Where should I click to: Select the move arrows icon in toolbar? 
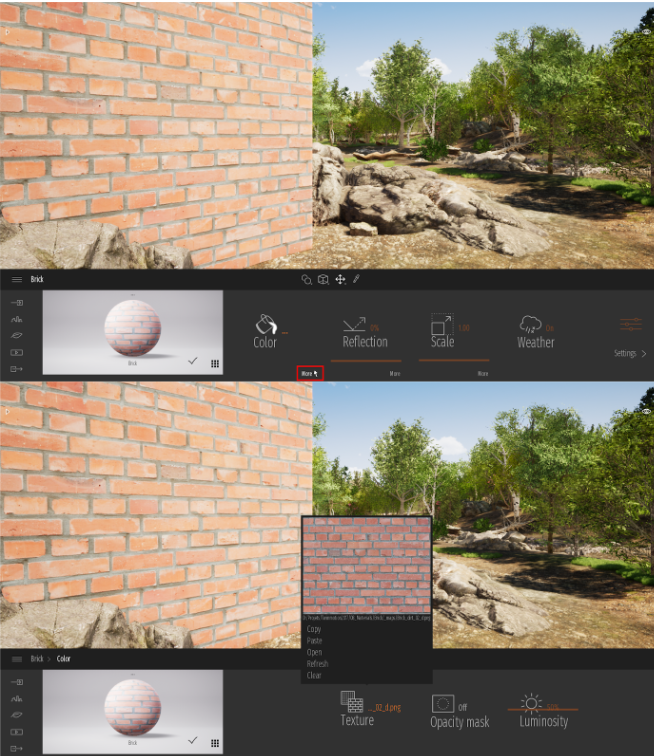(340, 280)
